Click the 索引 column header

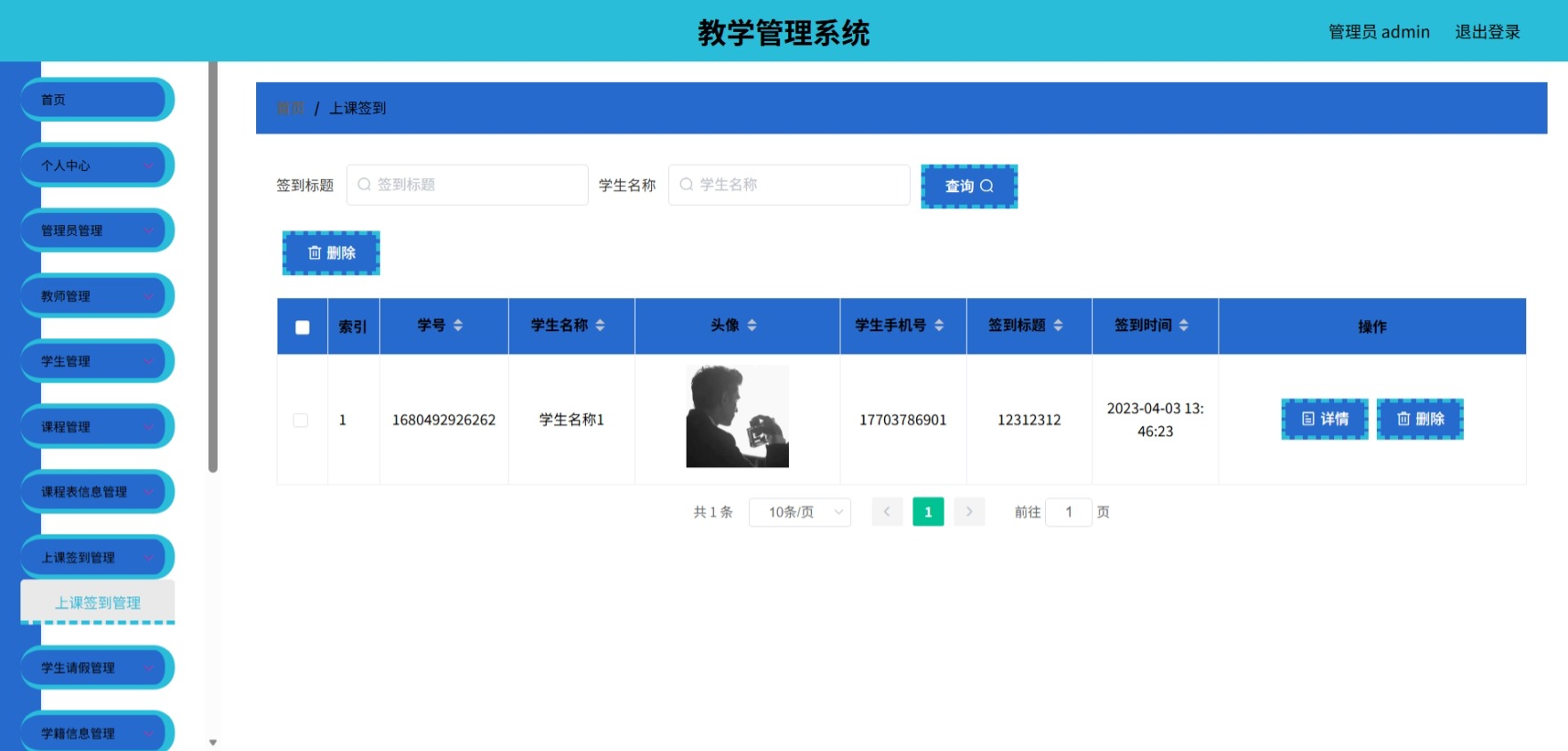click(353, 327)
